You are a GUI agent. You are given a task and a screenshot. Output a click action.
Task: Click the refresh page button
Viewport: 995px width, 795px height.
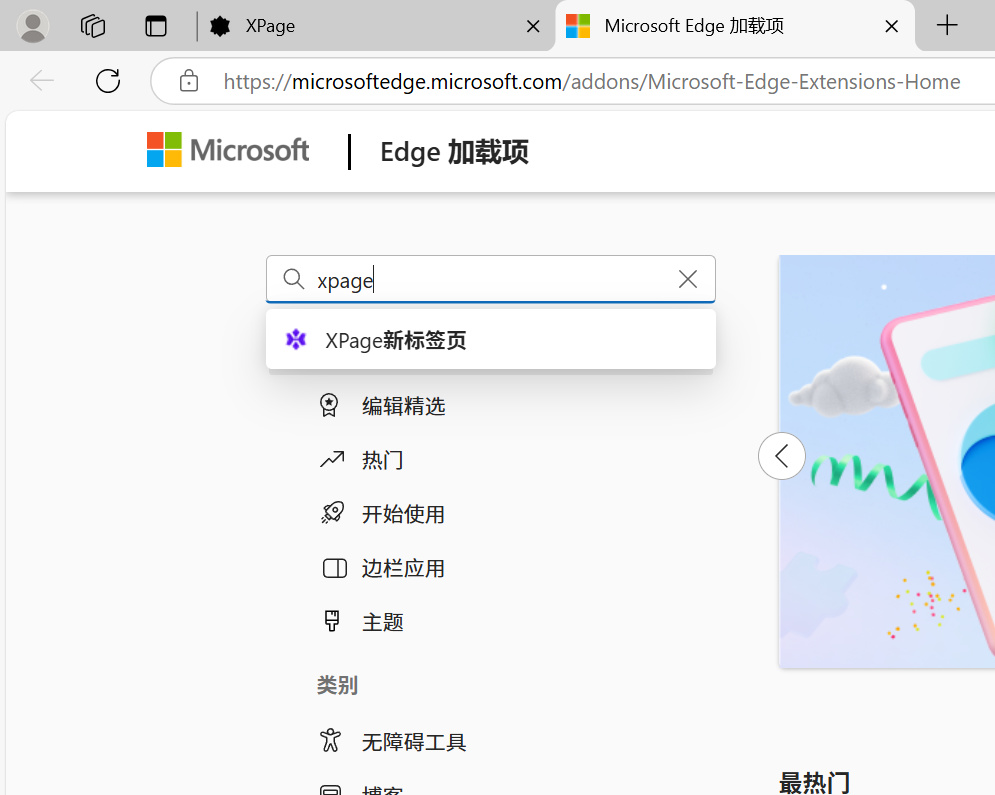108,81
